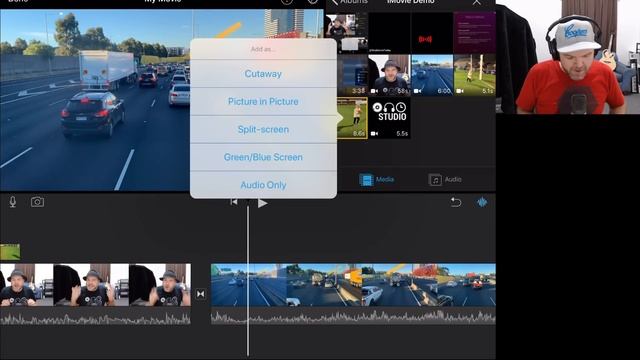640x360 pixels.
Task: Select Picture in Picture overlay option
Action: point(263,102)
